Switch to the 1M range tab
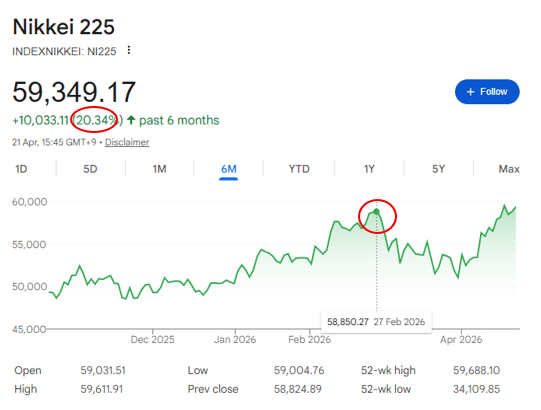 coord(159,169)
